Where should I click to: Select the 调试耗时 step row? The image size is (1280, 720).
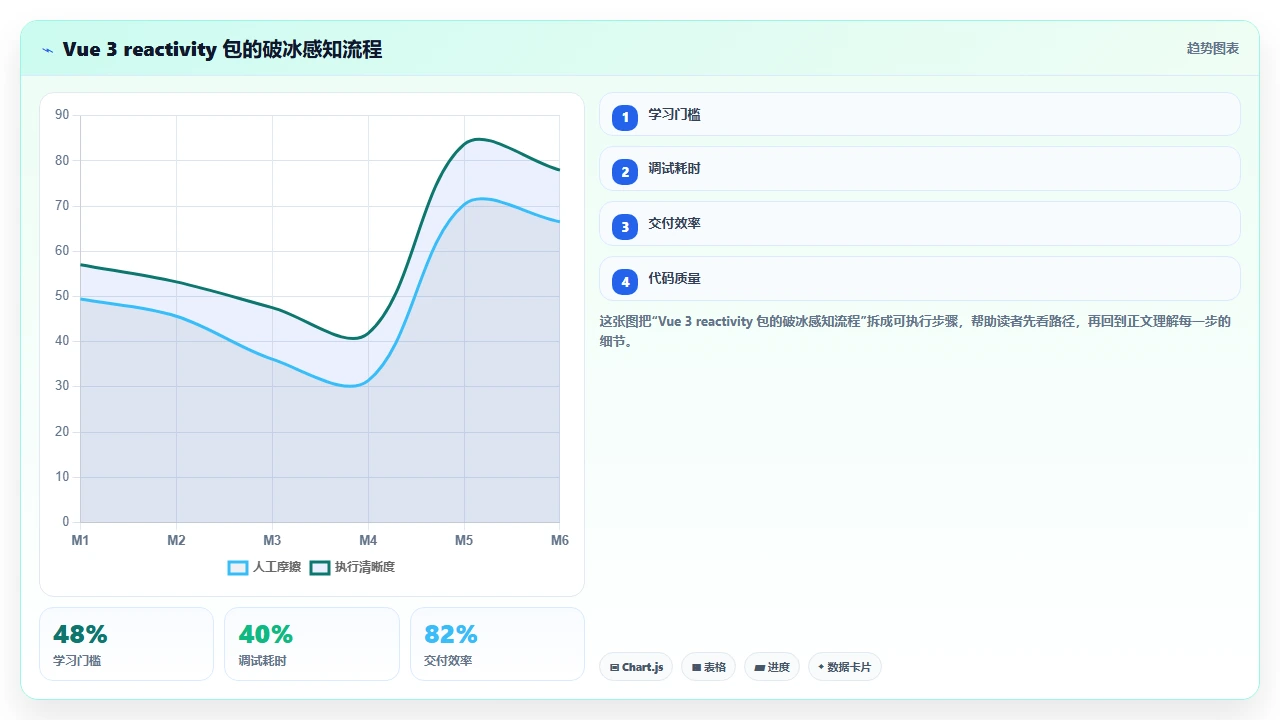(x=919, y=169)
